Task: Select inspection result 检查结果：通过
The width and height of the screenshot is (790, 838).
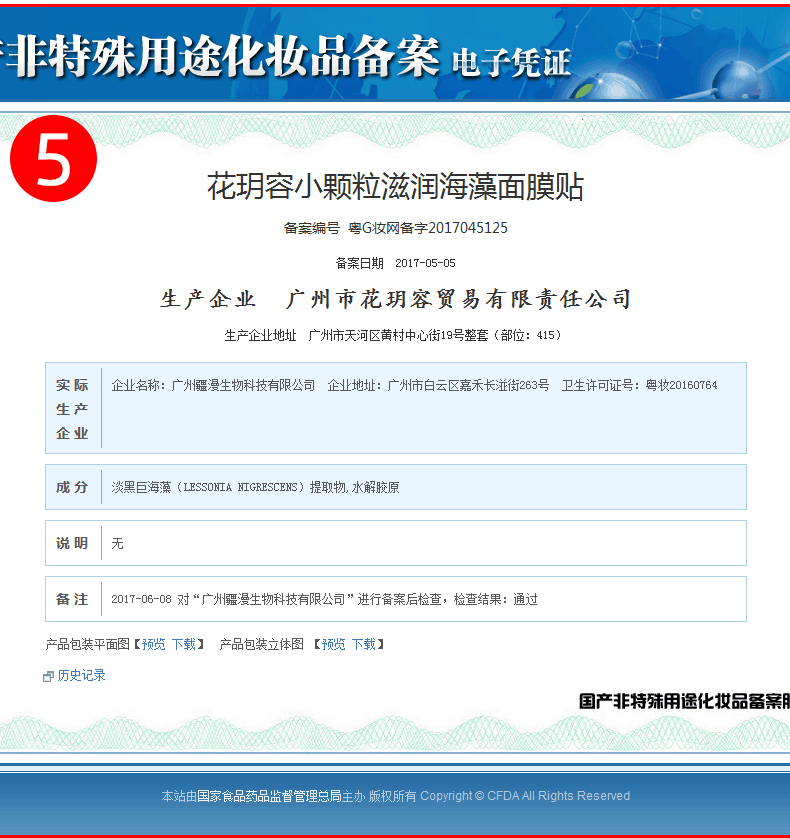Action: 495,599
